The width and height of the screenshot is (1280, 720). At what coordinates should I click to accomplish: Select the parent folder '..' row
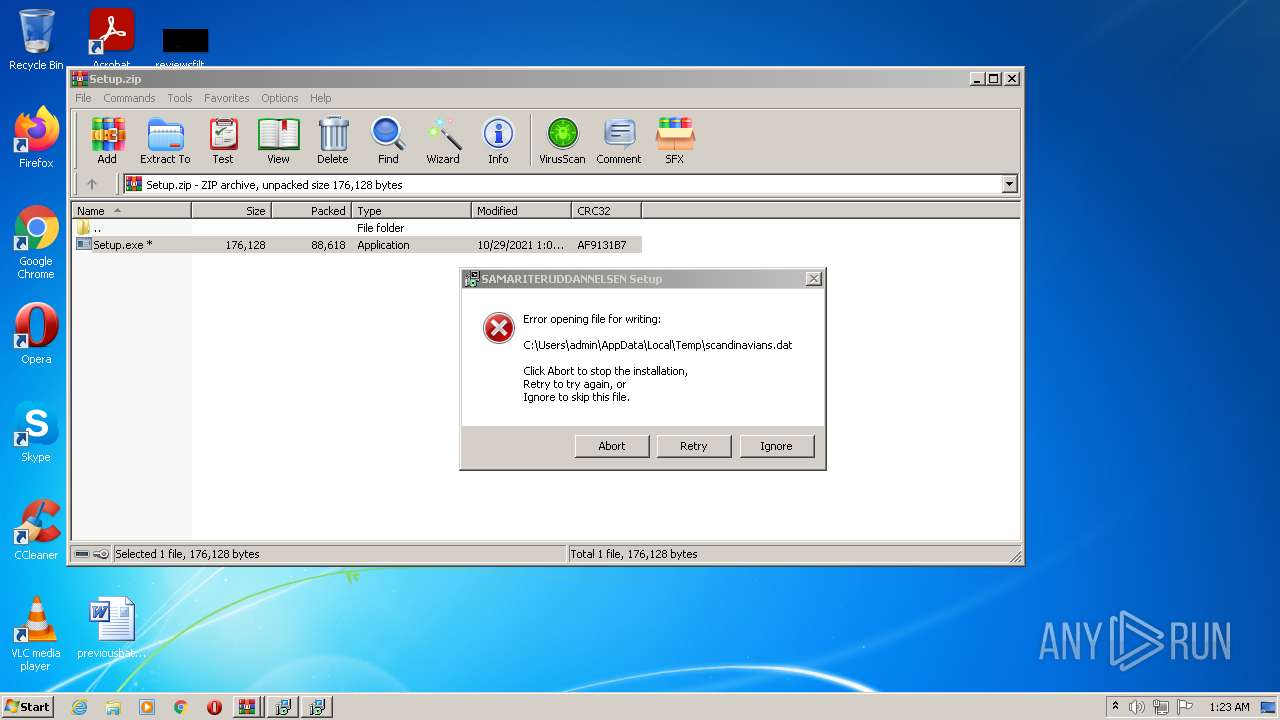358,228
